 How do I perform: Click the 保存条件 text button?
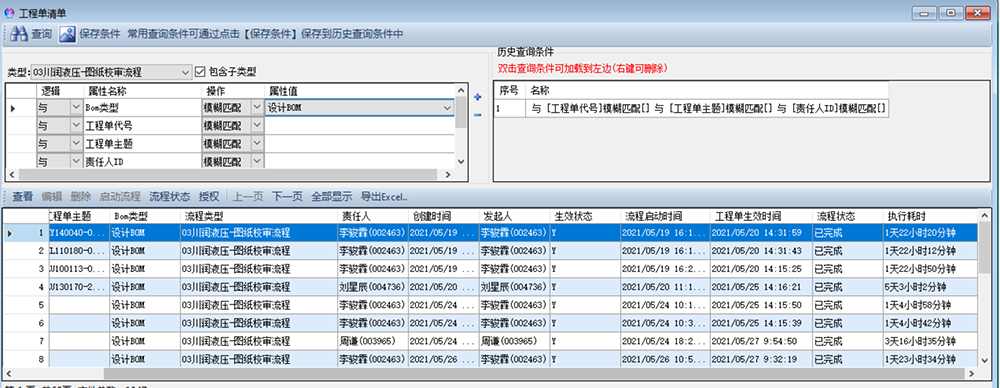(99, 34)
